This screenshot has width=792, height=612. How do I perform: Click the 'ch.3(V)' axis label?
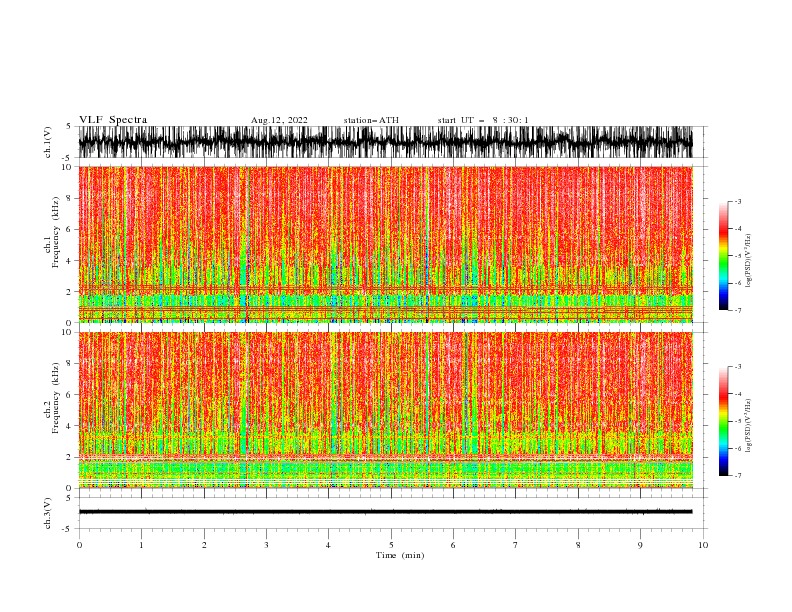[x=48, y=513]
